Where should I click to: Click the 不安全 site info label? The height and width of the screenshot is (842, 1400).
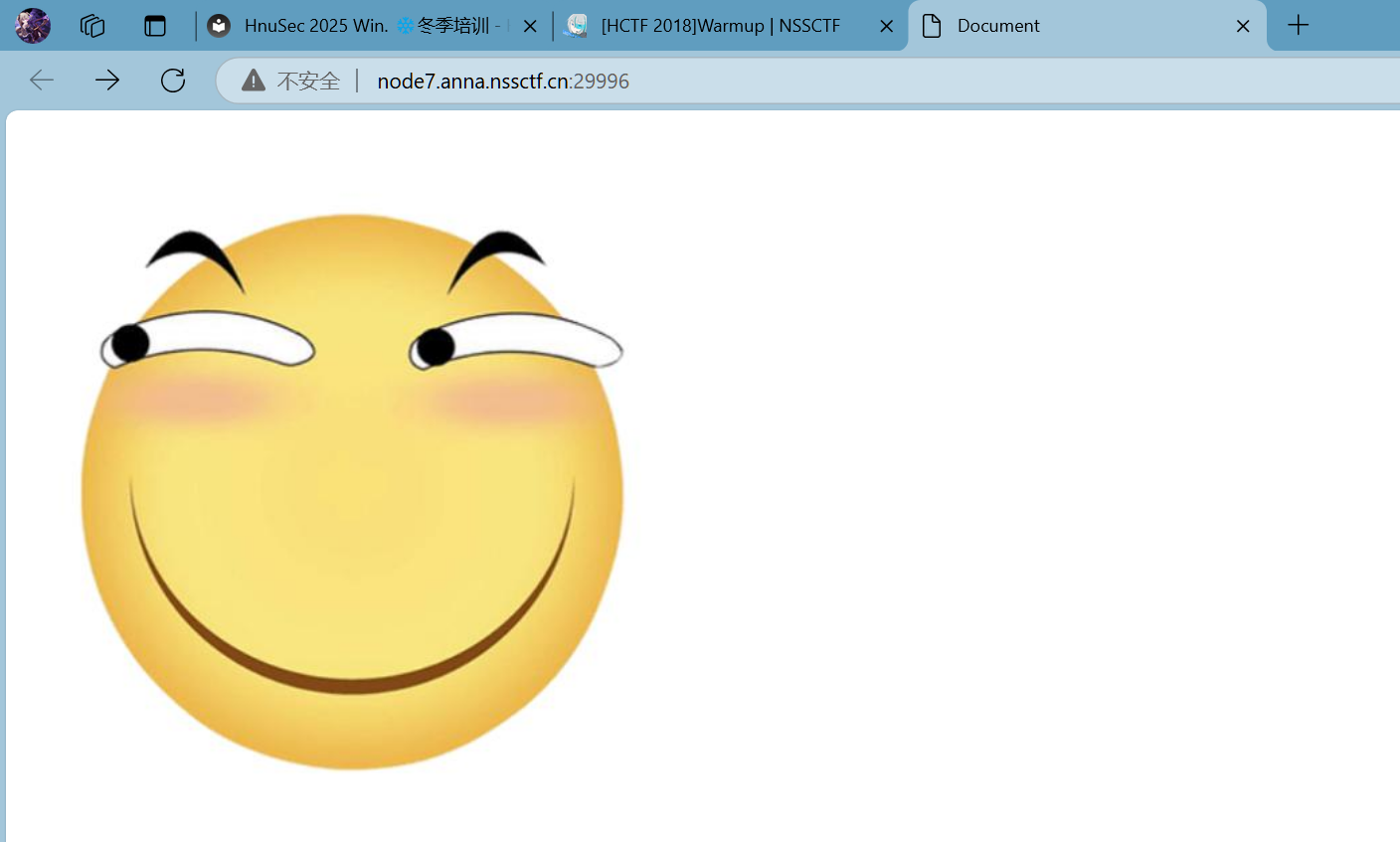308,81
